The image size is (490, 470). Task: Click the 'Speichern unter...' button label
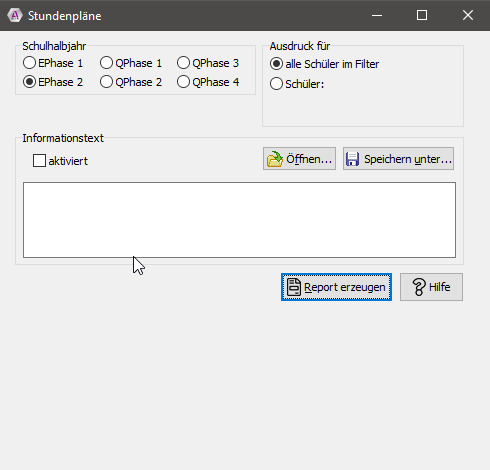[x=408, y=159]
